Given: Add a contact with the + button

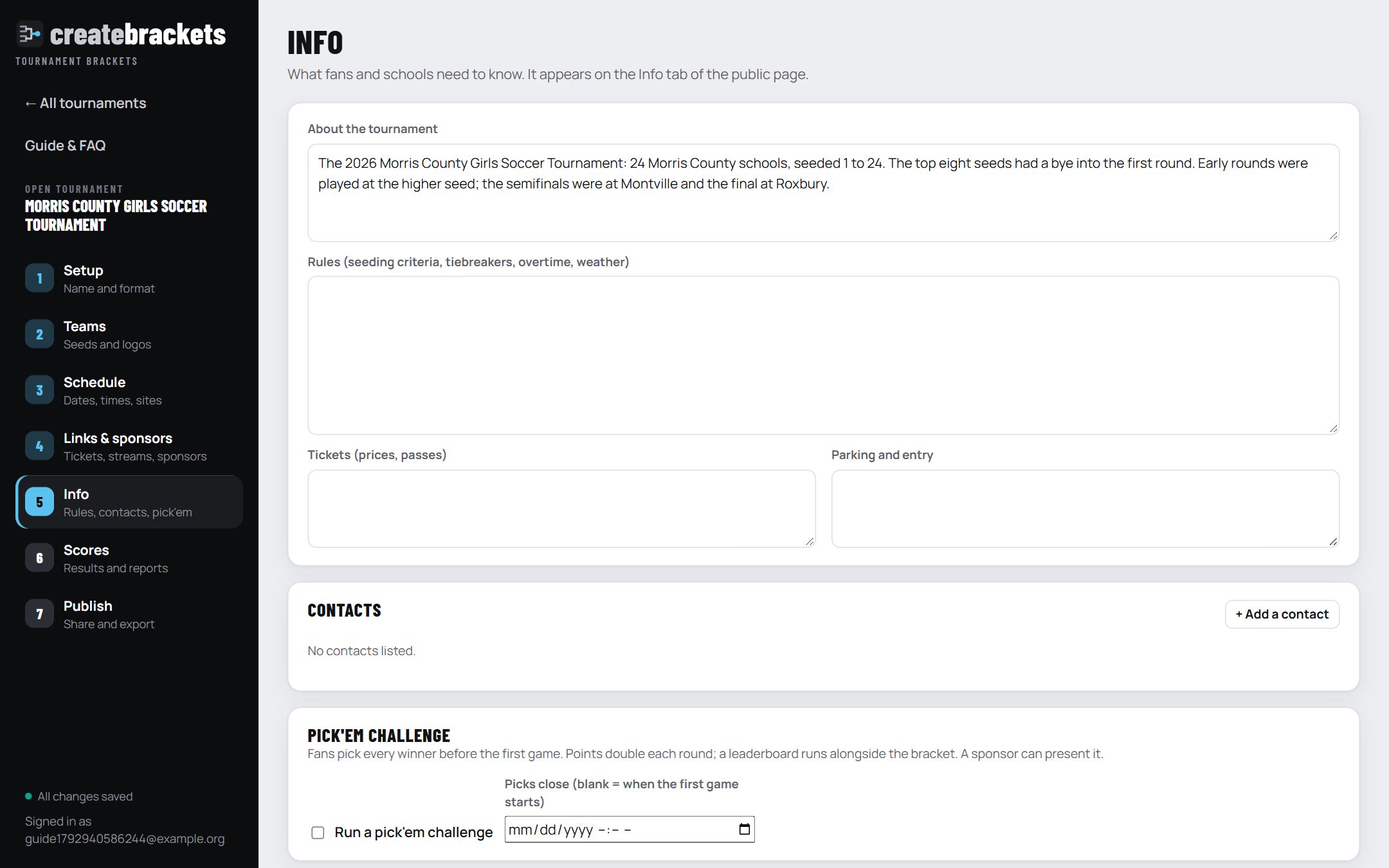Looking at the screenshot, I should 1282,614.
